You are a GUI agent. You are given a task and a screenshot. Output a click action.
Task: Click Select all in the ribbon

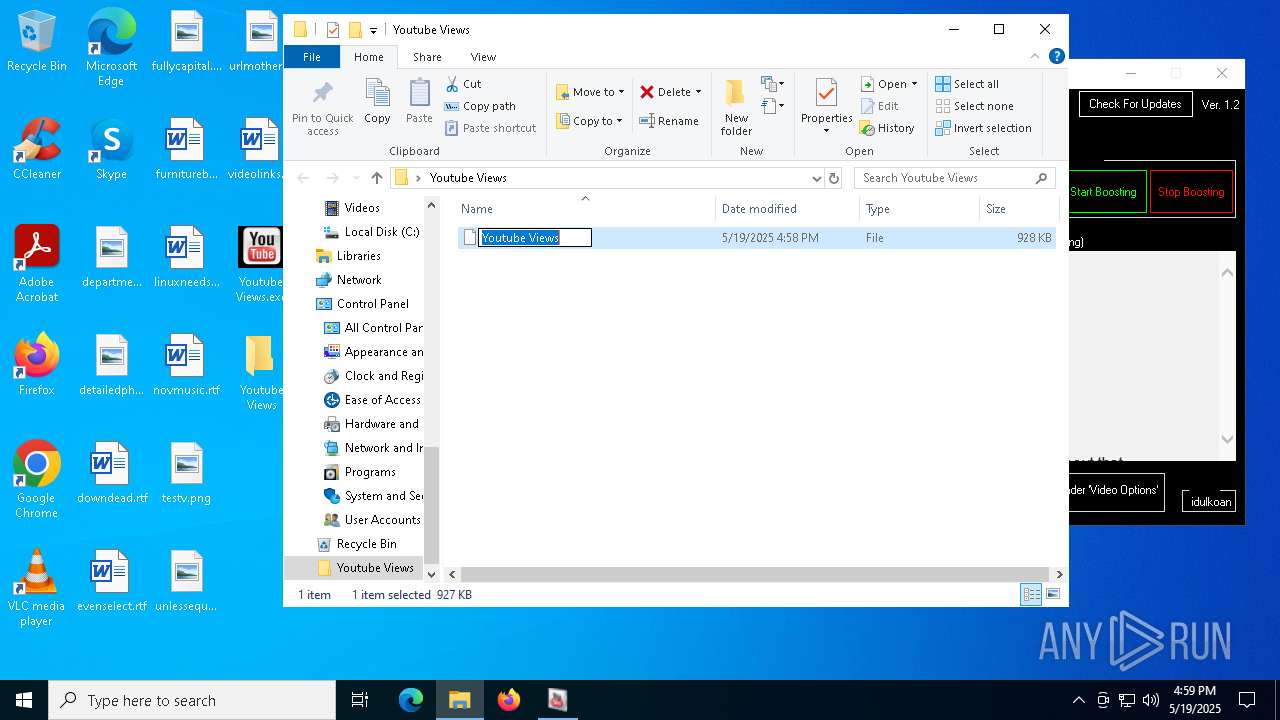(967, 84)
